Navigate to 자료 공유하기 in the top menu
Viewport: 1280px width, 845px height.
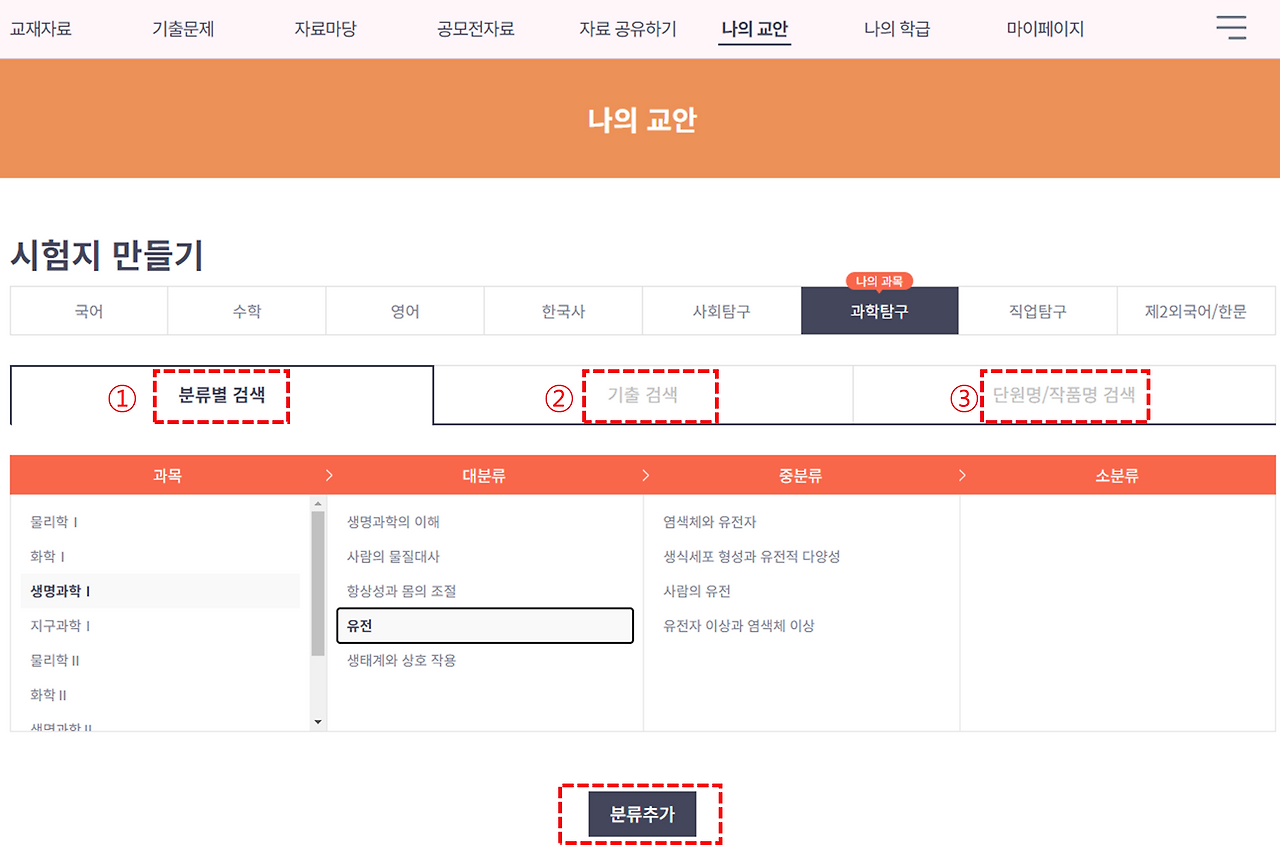[x=627, y=28]
